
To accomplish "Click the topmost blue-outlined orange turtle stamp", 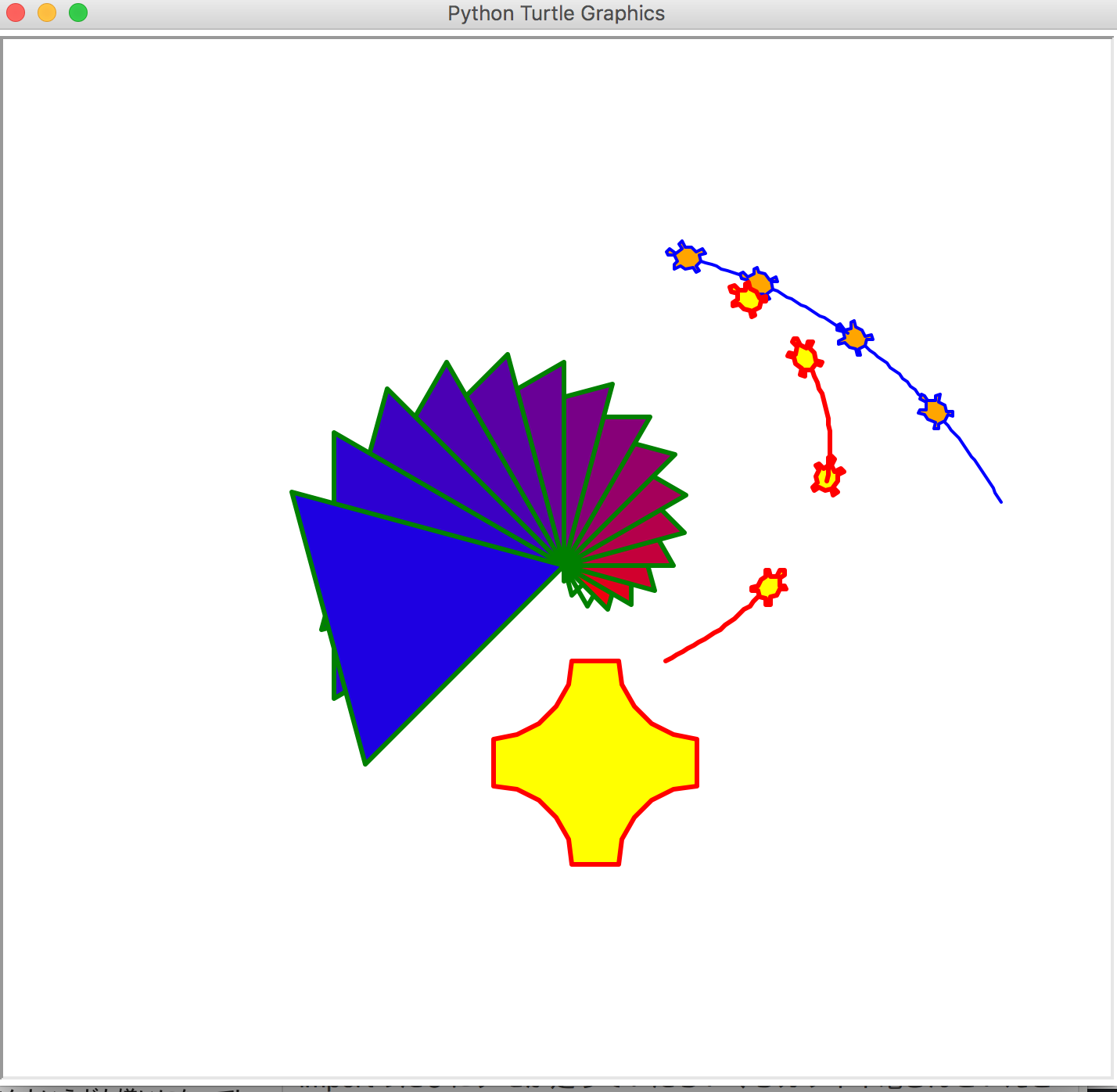I will pos(687,256).
